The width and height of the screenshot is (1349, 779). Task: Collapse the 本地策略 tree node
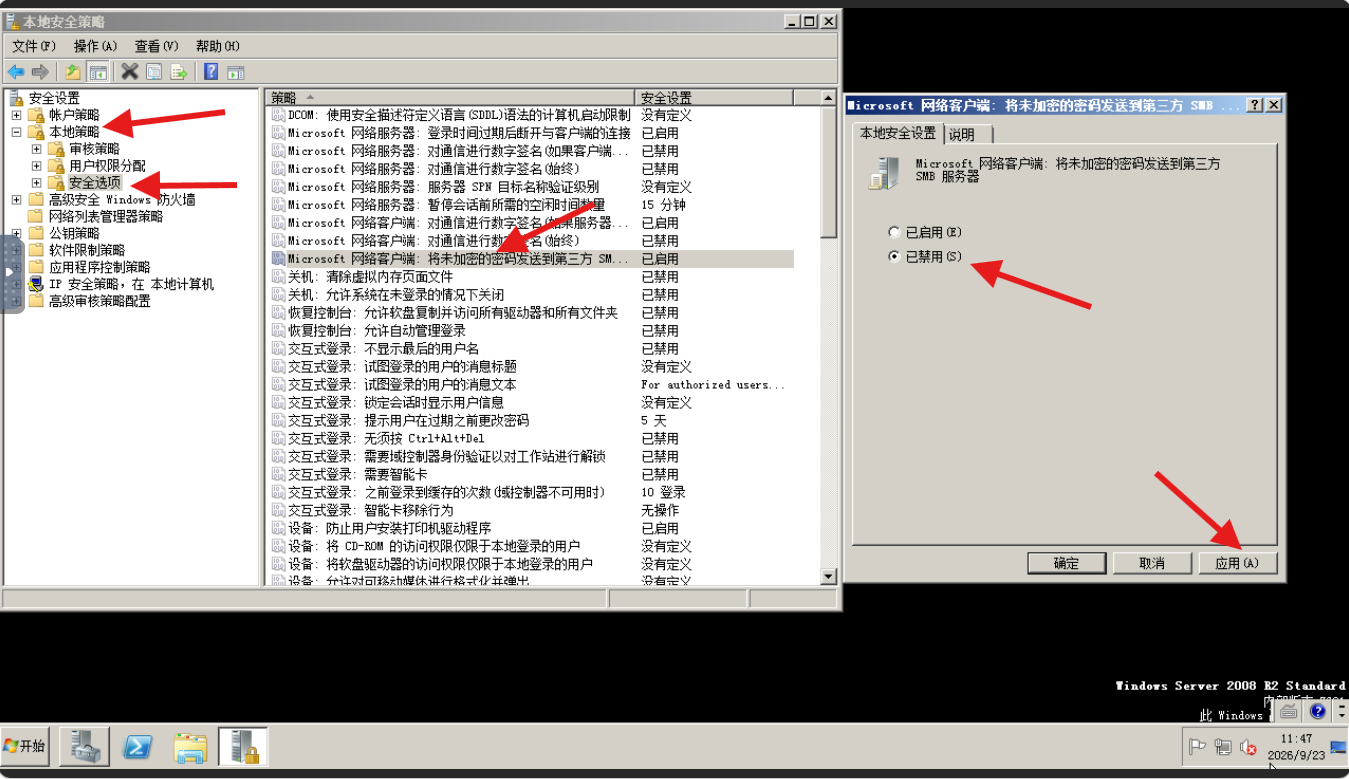click(16, 132)
